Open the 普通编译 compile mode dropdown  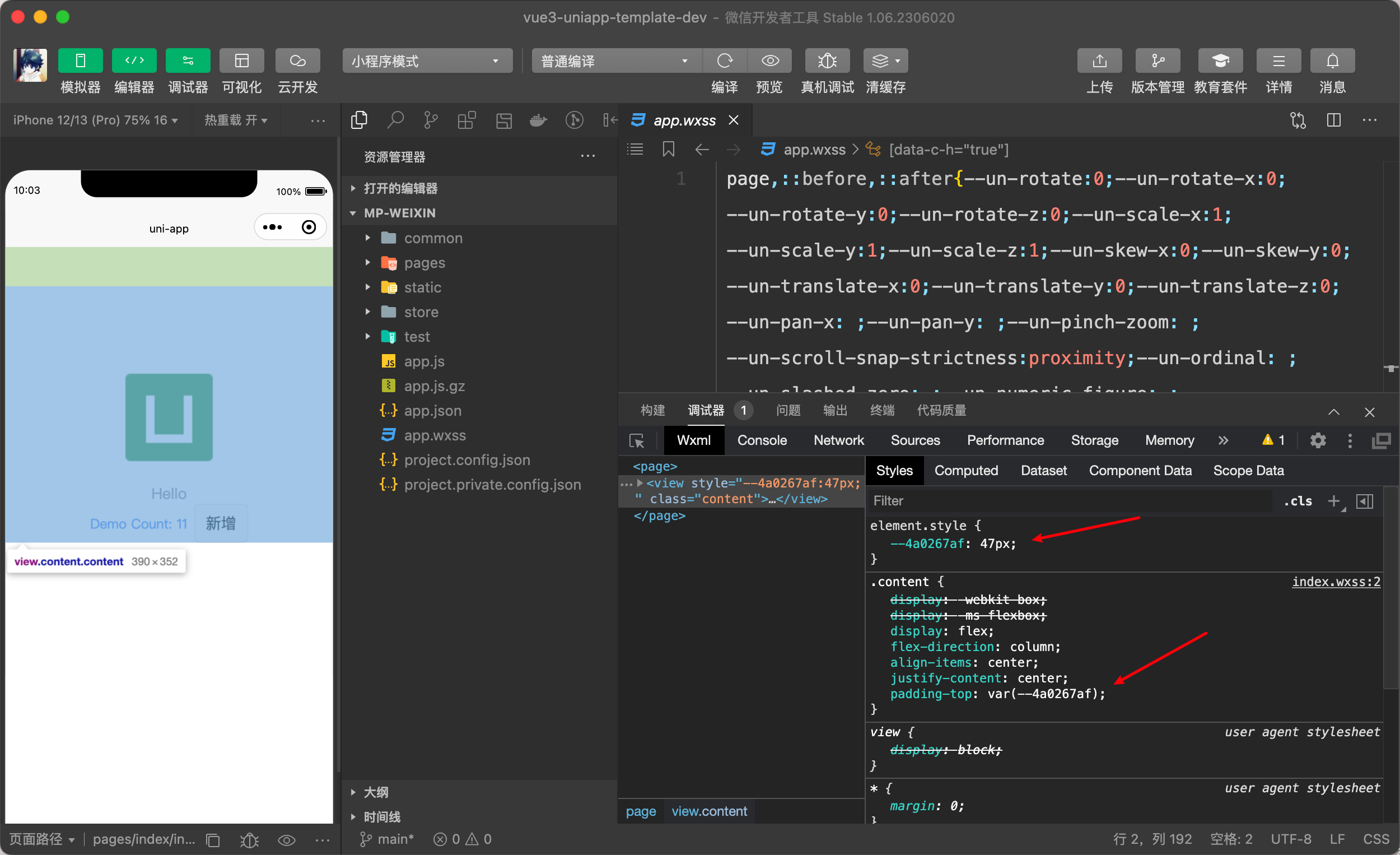(x=615, y=61)
